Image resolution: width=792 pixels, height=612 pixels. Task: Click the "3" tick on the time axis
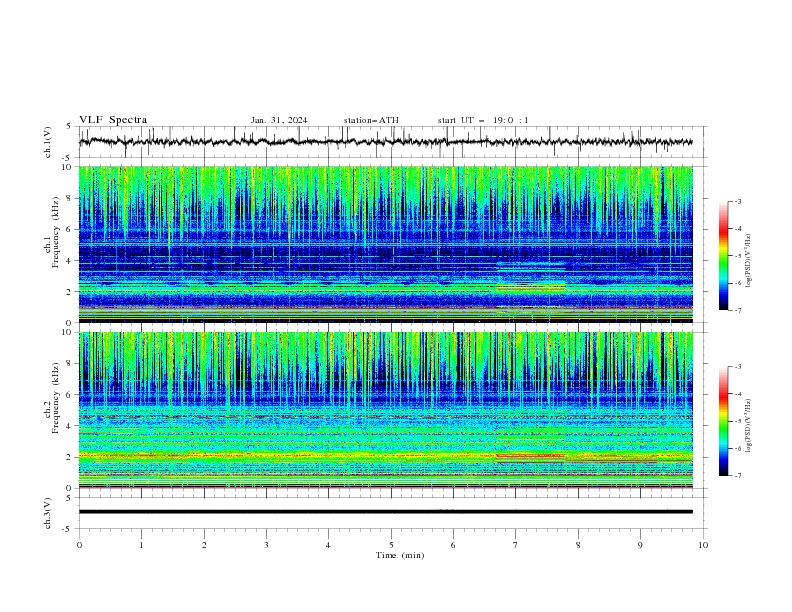pos(266,545)
